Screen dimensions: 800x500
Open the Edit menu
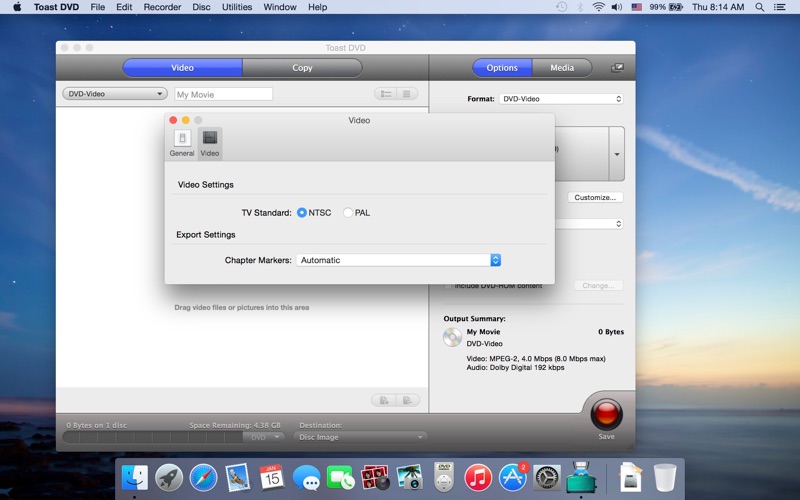point(124,7)
